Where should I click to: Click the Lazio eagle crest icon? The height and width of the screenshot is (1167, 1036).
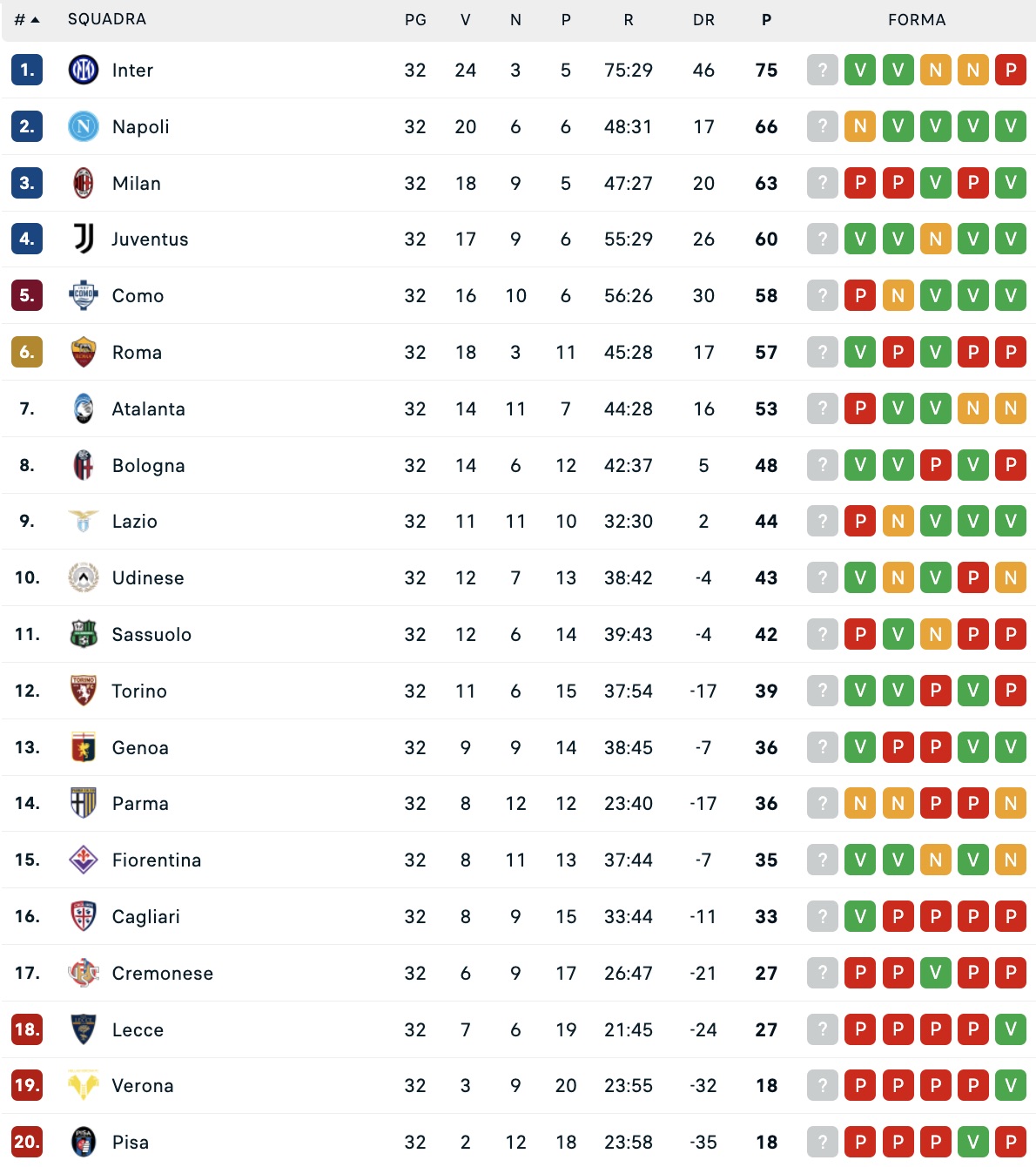click(84, 521)
